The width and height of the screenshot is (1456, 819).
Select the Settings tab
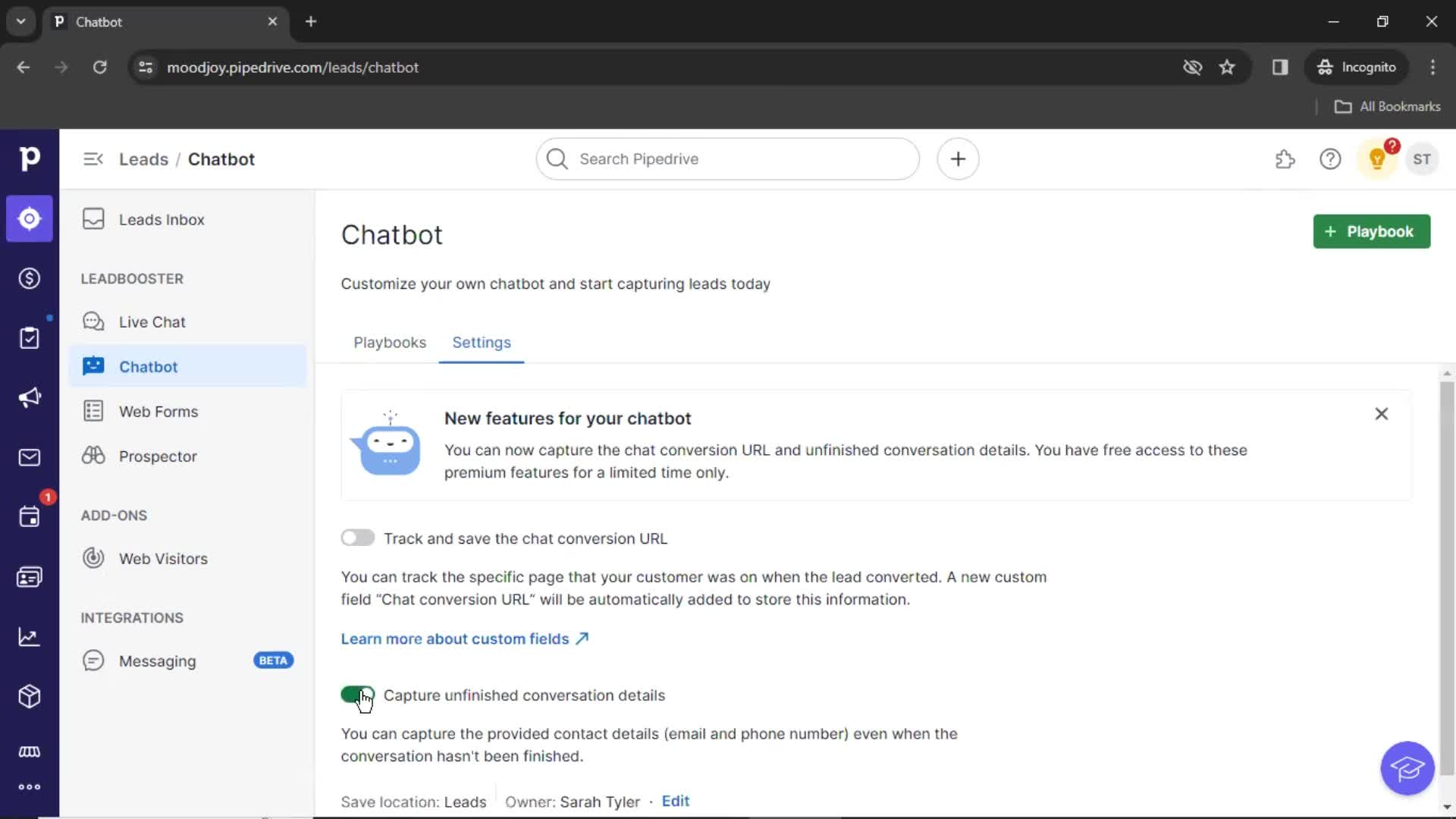coord(482,342)
